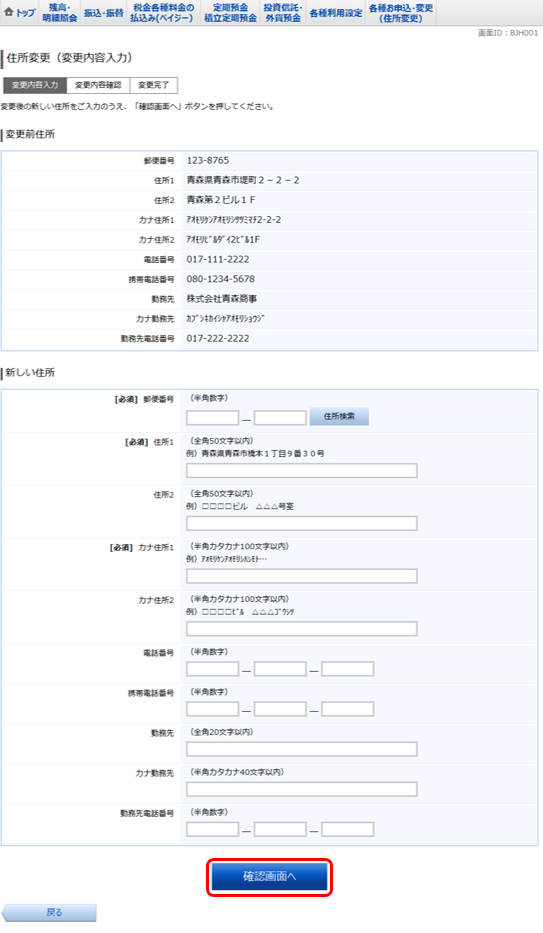Click the カナ勤務先 text field
The image size is (543, 933).
click(x=302, y=789)
